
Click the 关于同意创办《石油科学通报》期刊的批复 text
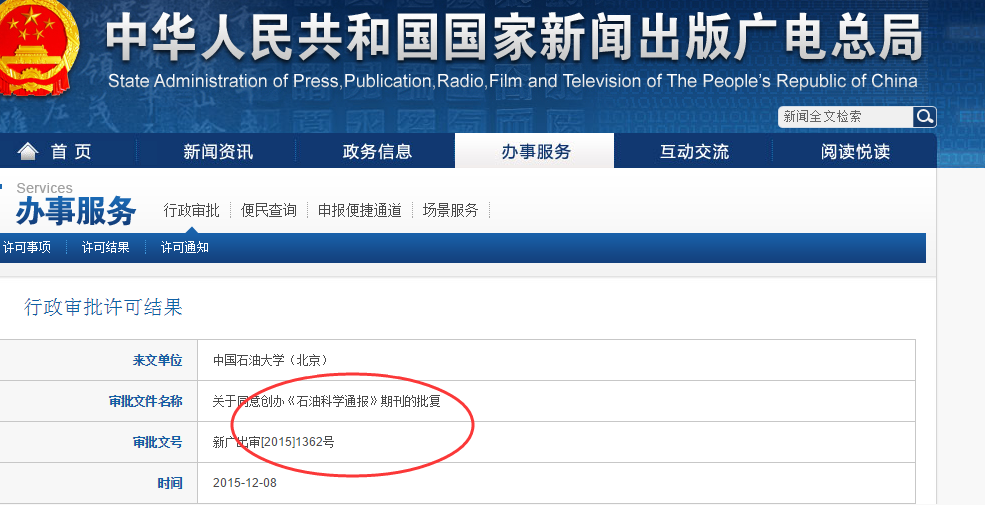tap(327, 401)
